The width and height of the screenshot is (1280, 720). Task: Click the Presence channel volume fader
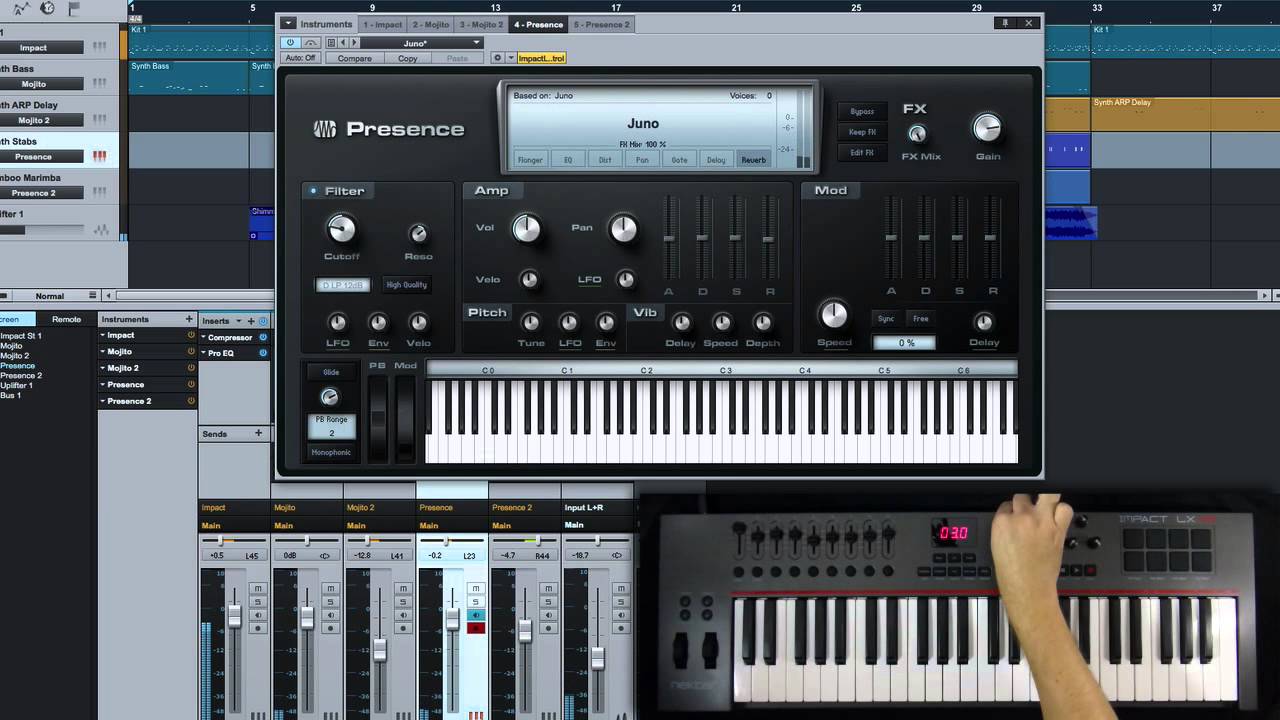tap(453, 618)
